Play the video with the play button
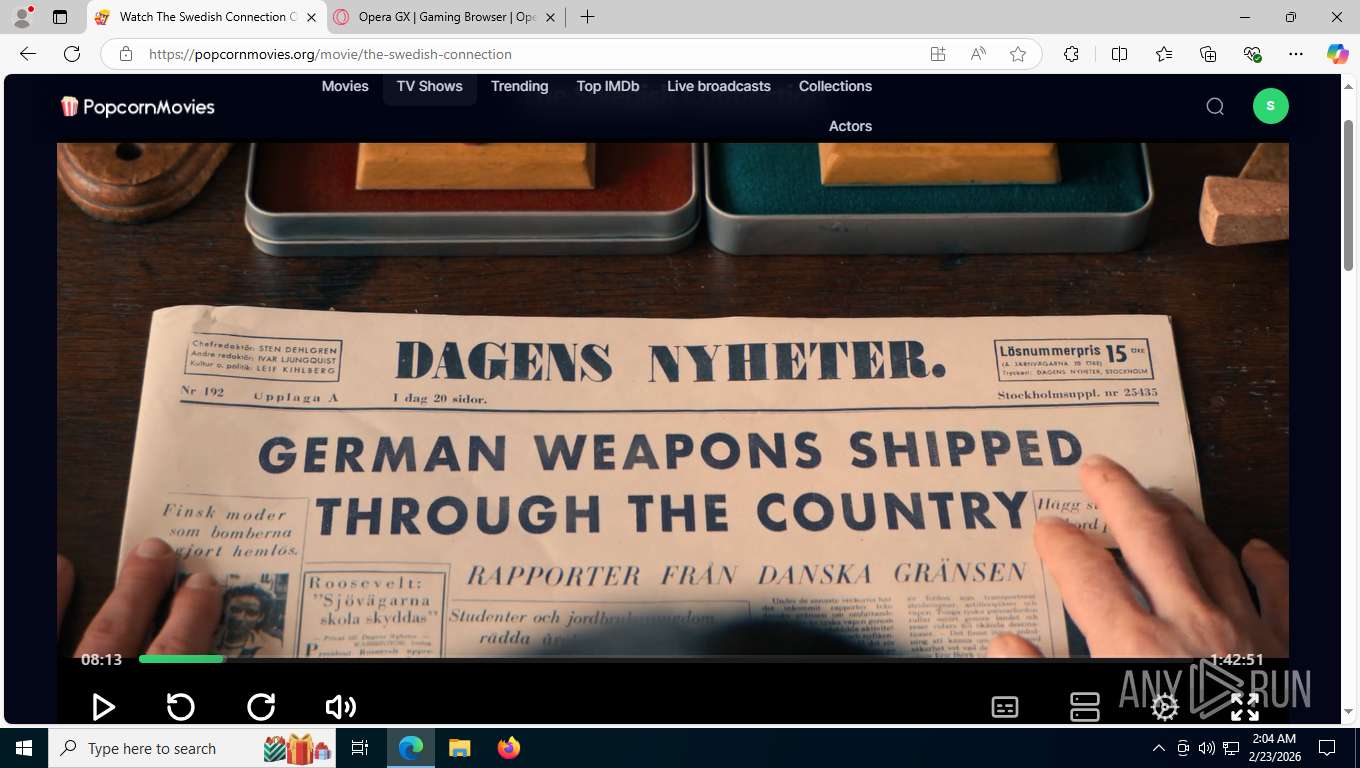This screenshot has height=768, width=1360. [x=103, y=707]
